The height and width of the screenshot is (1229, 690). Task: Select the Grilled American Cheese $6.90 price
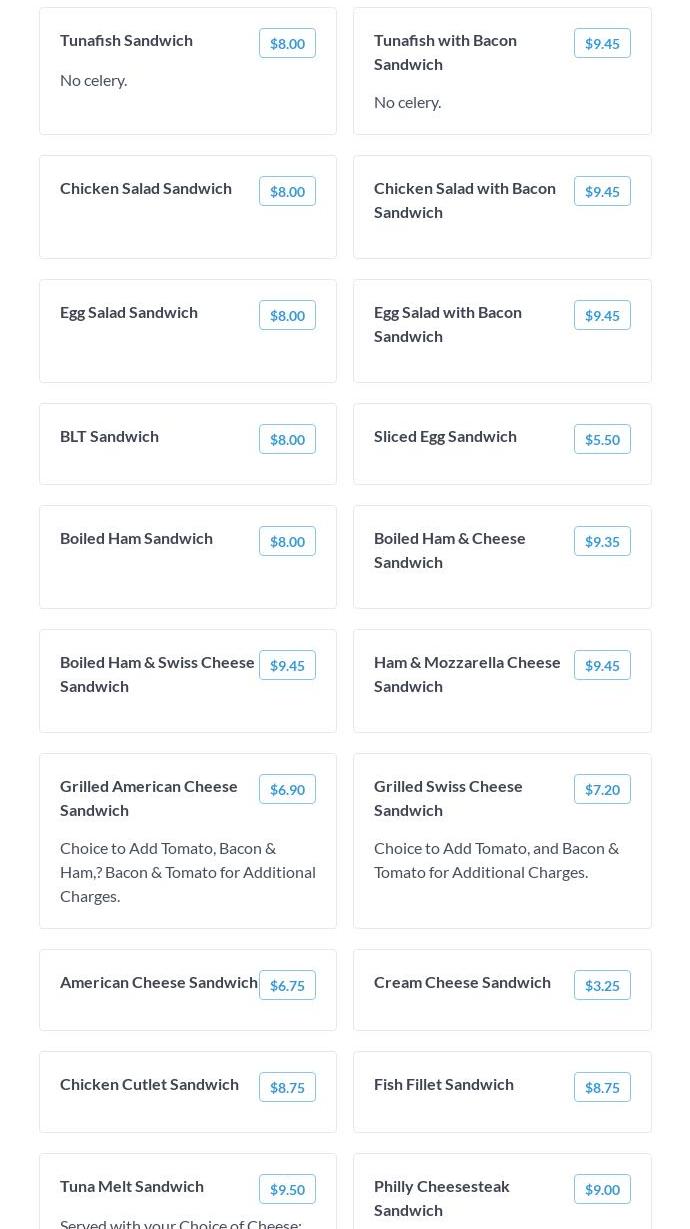tap(287, 789)
